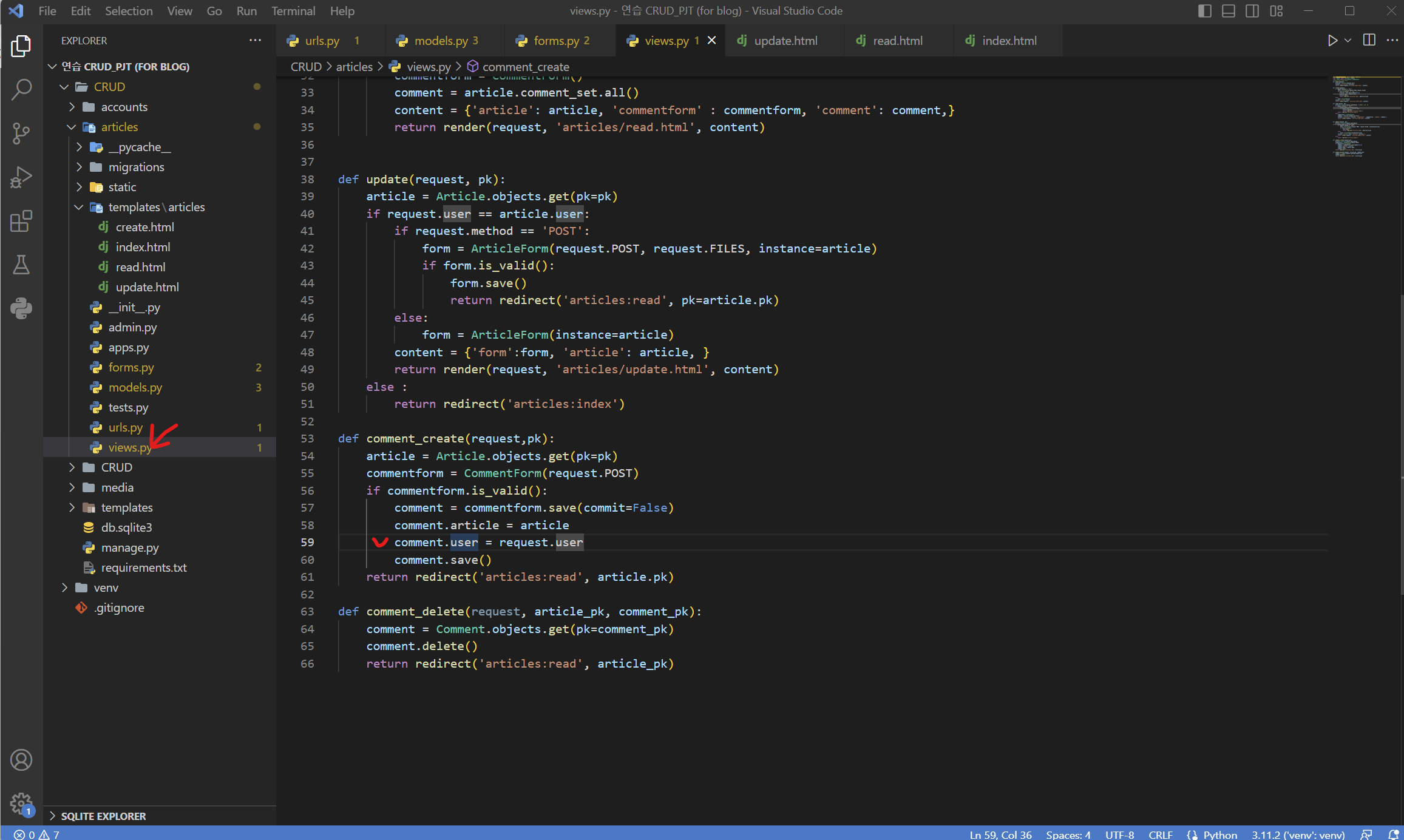Expand the SQLITE EXPLORER section
The height and width of the screenshot is (840, 1404).
tap(103, 816)
